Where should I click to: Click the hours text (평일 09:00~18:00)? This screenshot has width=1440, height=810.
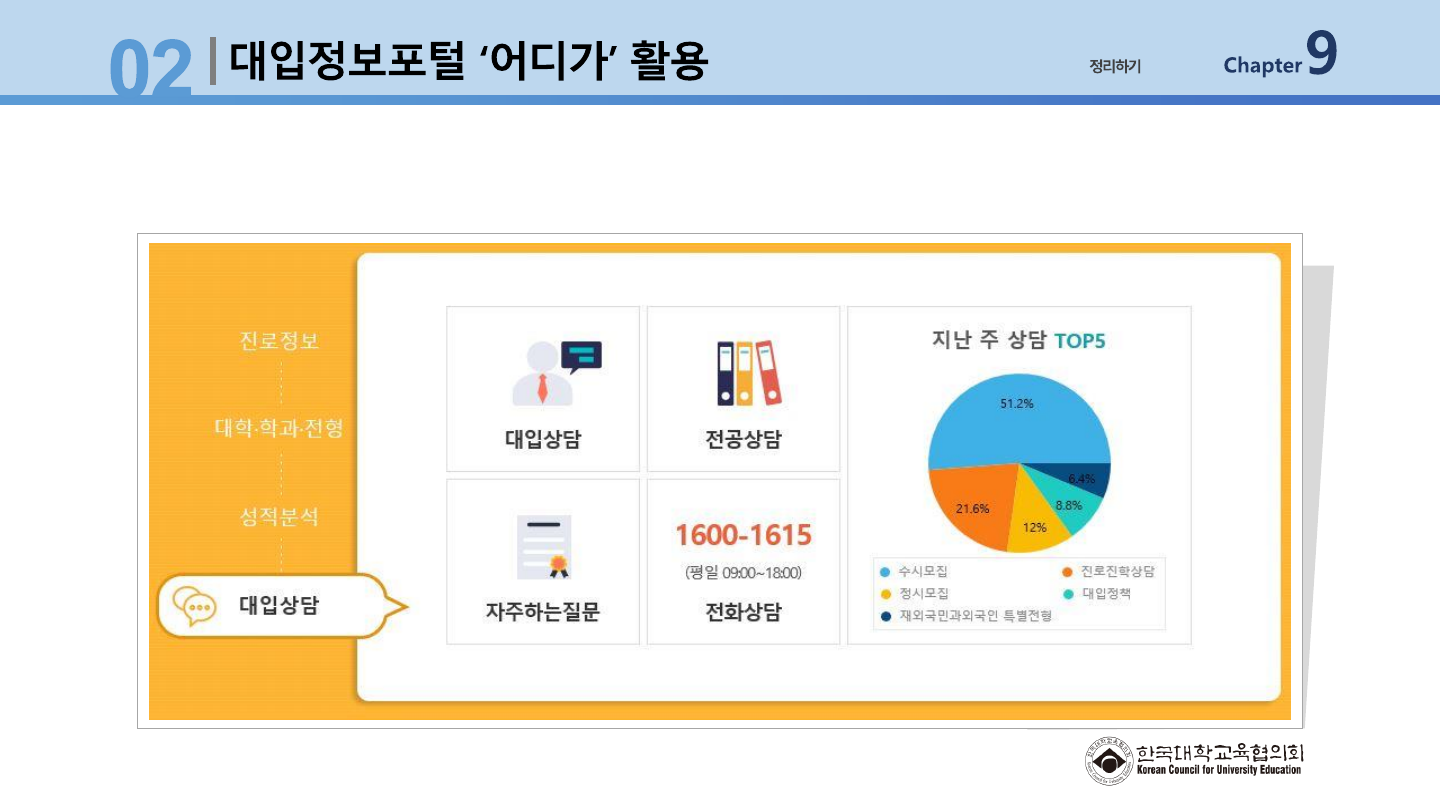click(743, 573)
